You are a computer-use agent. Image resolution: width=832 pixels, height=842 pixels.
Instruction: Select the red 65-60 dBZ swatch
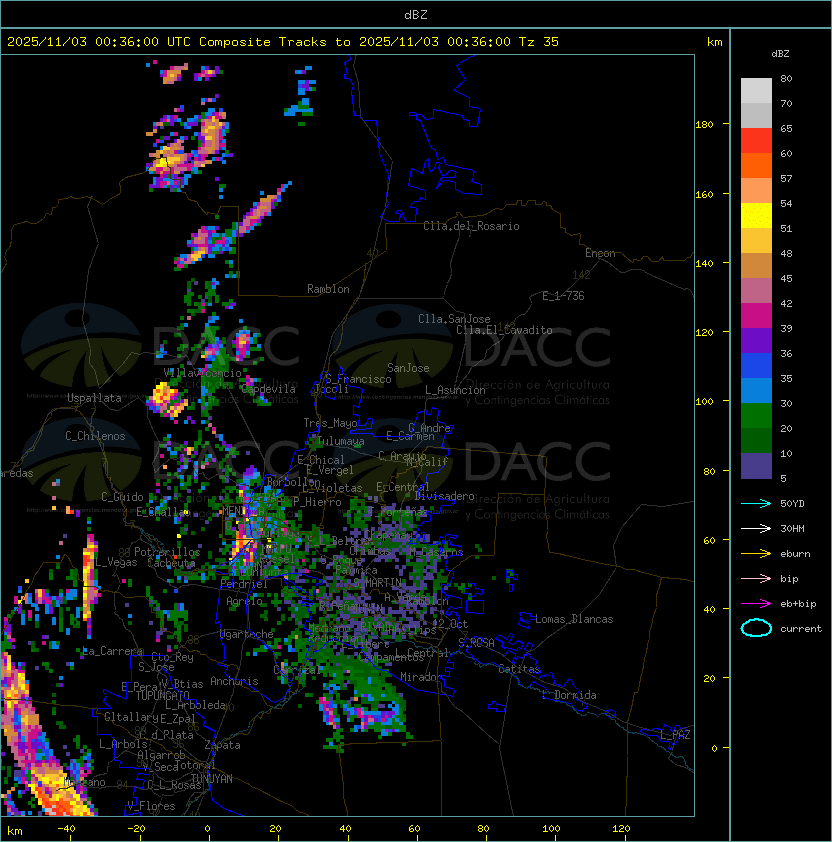click(756, 141)
